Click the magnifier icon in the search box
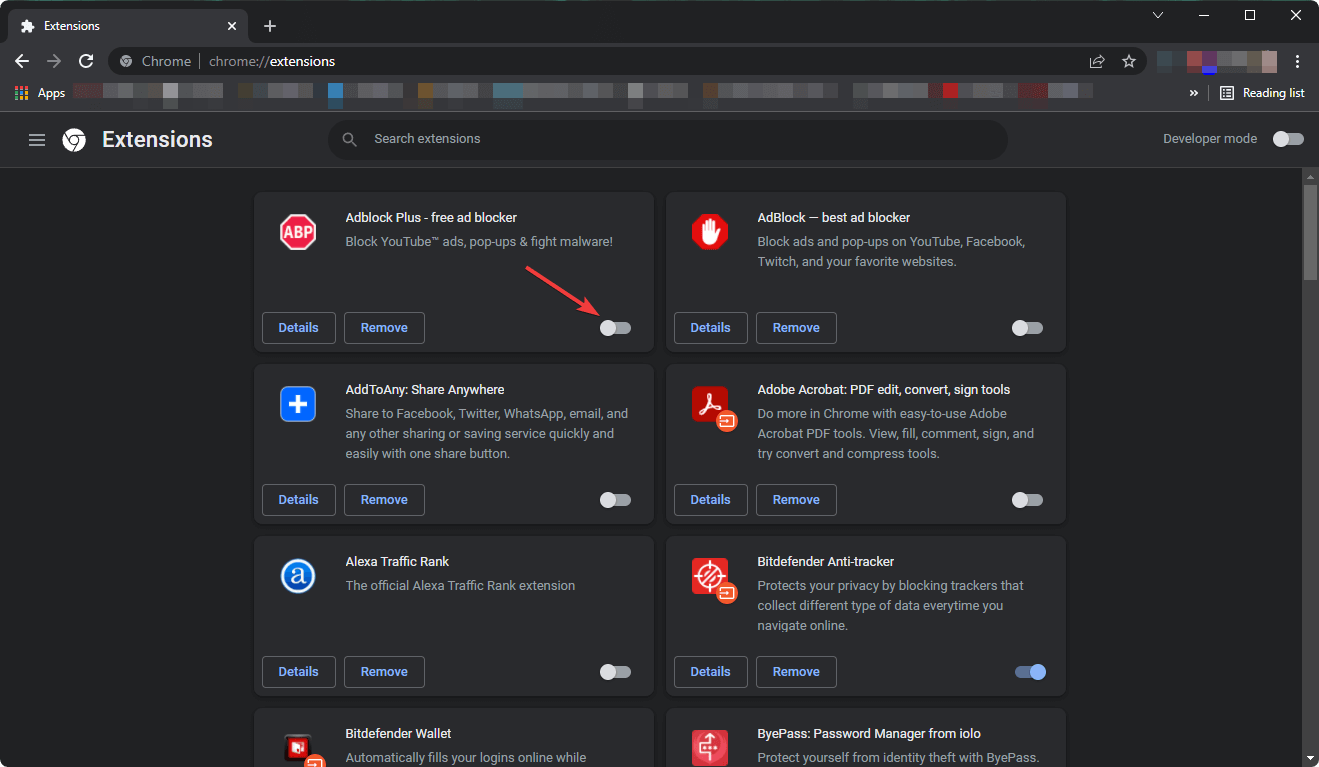This screenshot has width=1319, height=767. click(x=349, y=140)
